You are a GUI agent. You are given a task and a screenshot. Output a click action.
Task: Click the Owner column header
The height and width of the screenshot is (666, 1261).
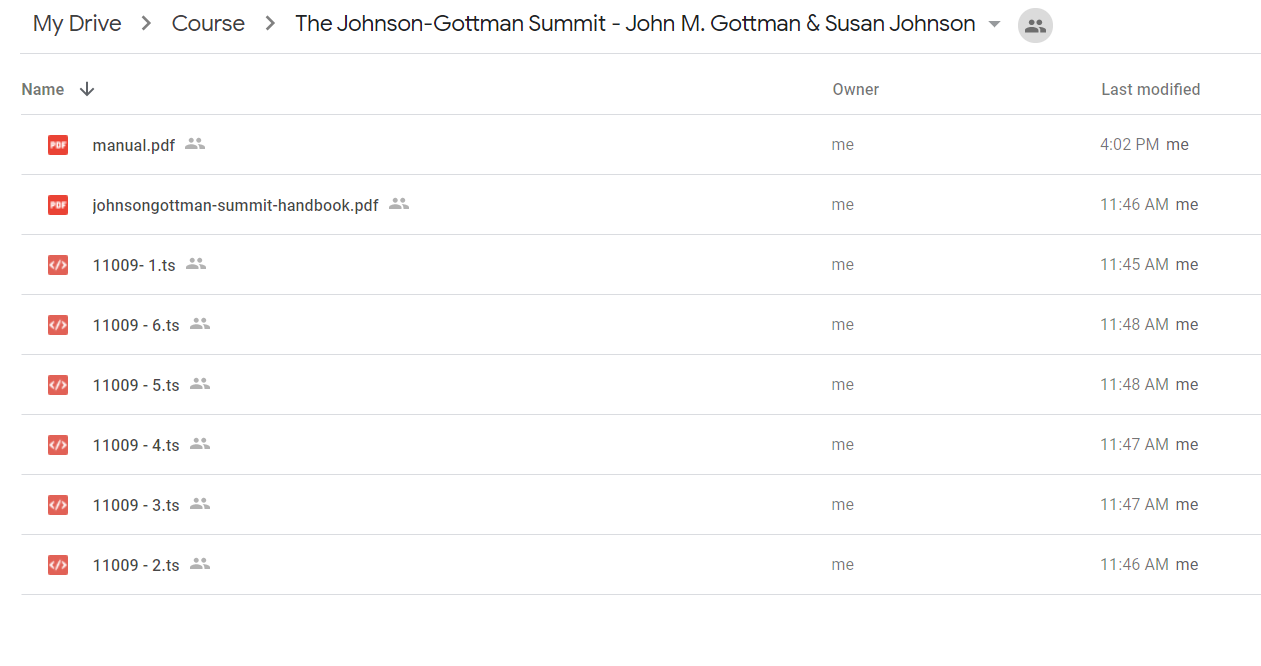click(x=856, y=89)
